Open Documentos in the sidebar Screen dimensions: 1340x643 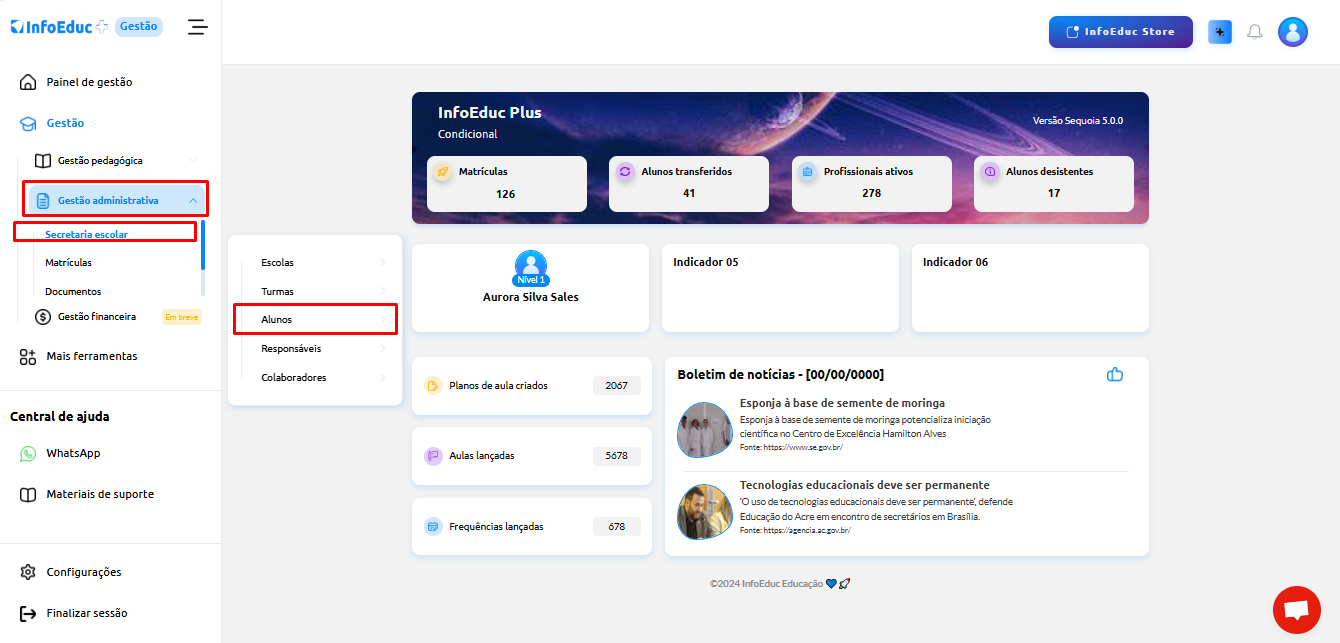73,292
